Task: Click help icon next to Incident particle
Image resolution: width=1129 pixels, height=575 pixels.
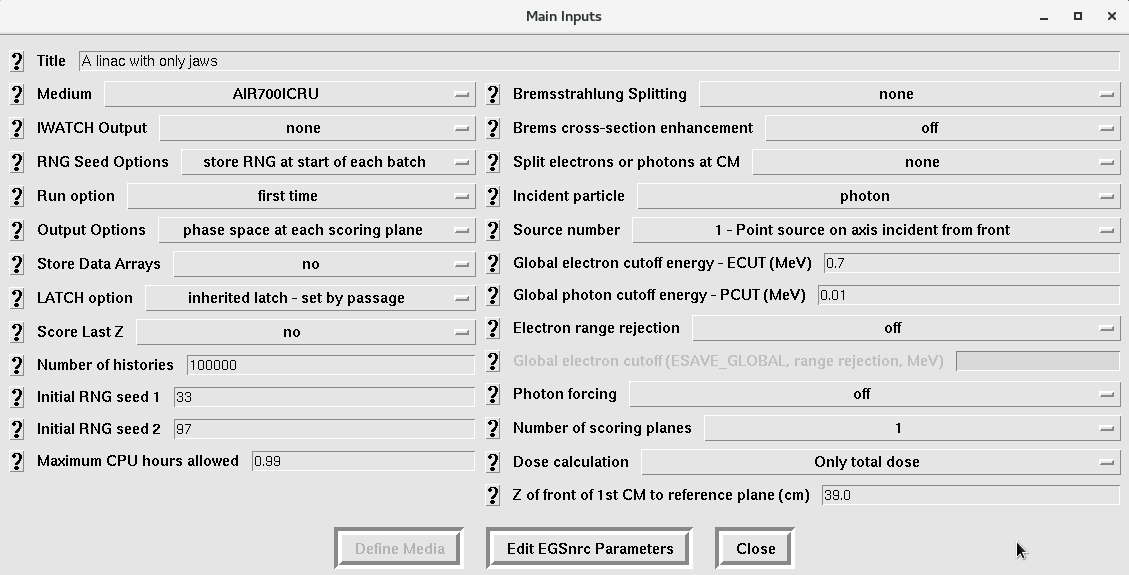Action: pos(493,196)
